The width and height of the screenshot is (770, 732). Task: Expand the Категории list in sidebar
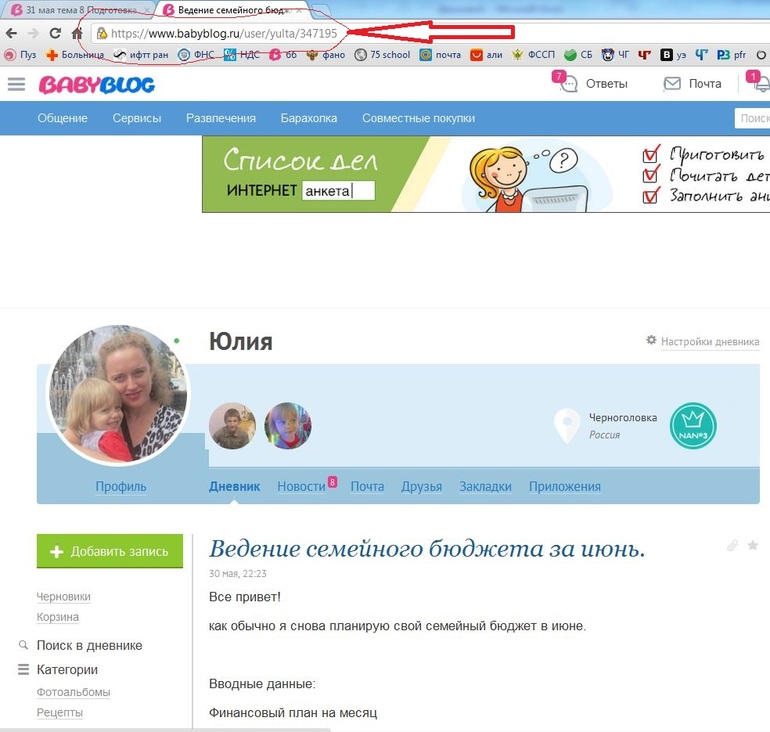[66, 669]
